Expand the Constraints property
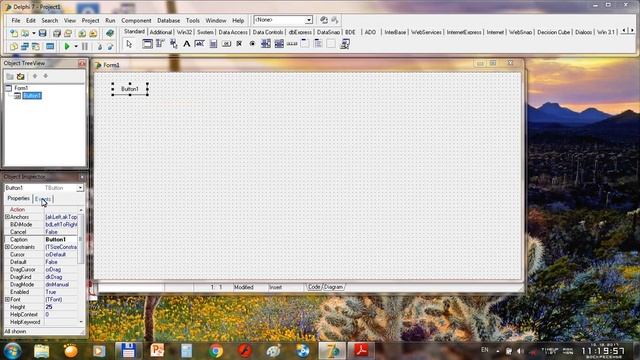The height and width of the screenshot is (360, 640). tap(7, 247)
